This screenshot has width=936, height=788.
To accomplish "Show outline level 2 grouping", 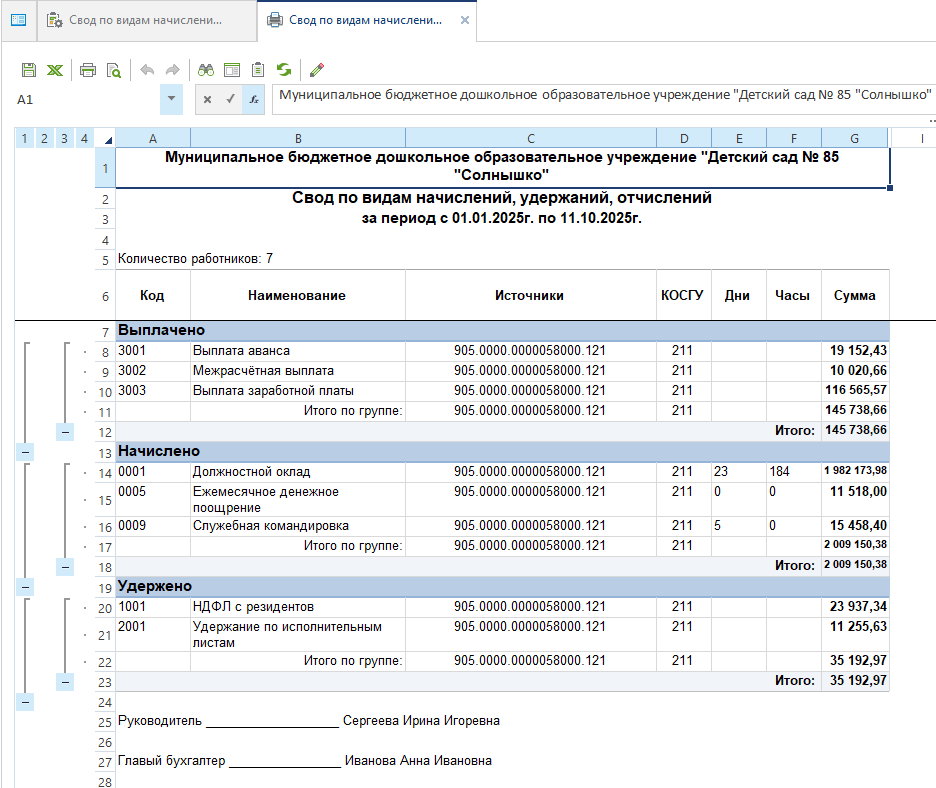I will coord(44,138).
